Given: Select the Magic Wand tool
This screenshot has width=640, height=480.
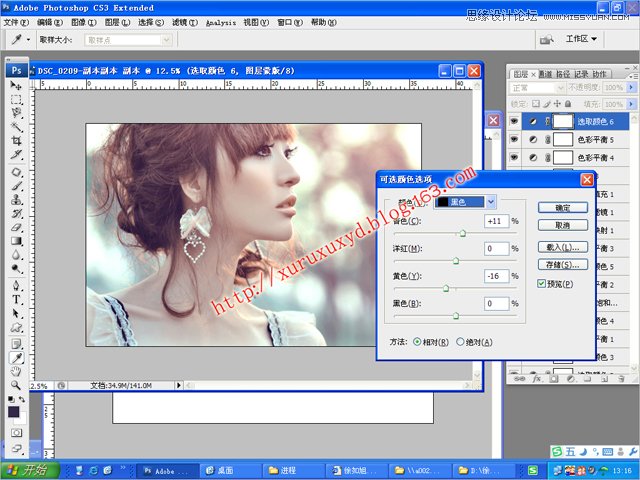Looking at the screenshot, I should pyautogui.click(x=16, y=127).
